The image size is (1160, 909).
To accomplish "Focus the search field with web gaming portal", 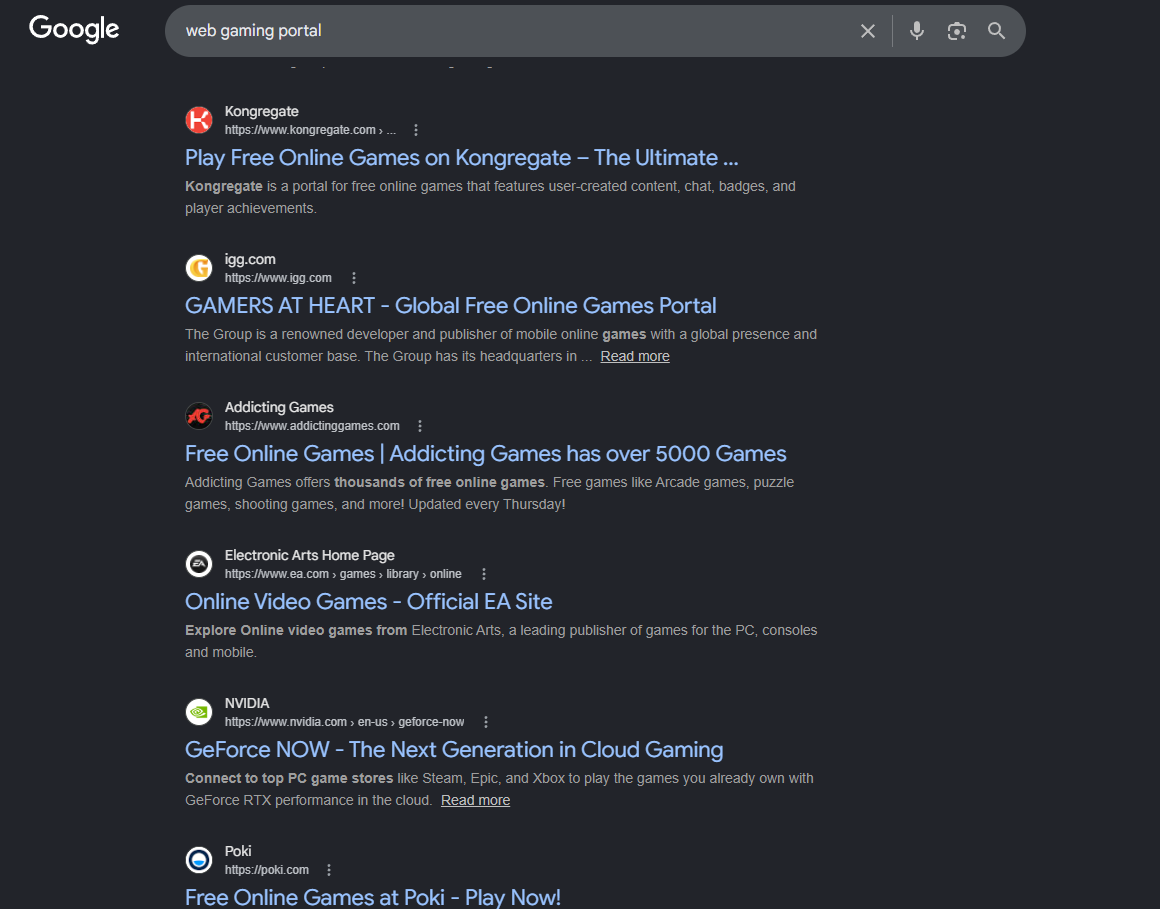I will pos(510,31).
